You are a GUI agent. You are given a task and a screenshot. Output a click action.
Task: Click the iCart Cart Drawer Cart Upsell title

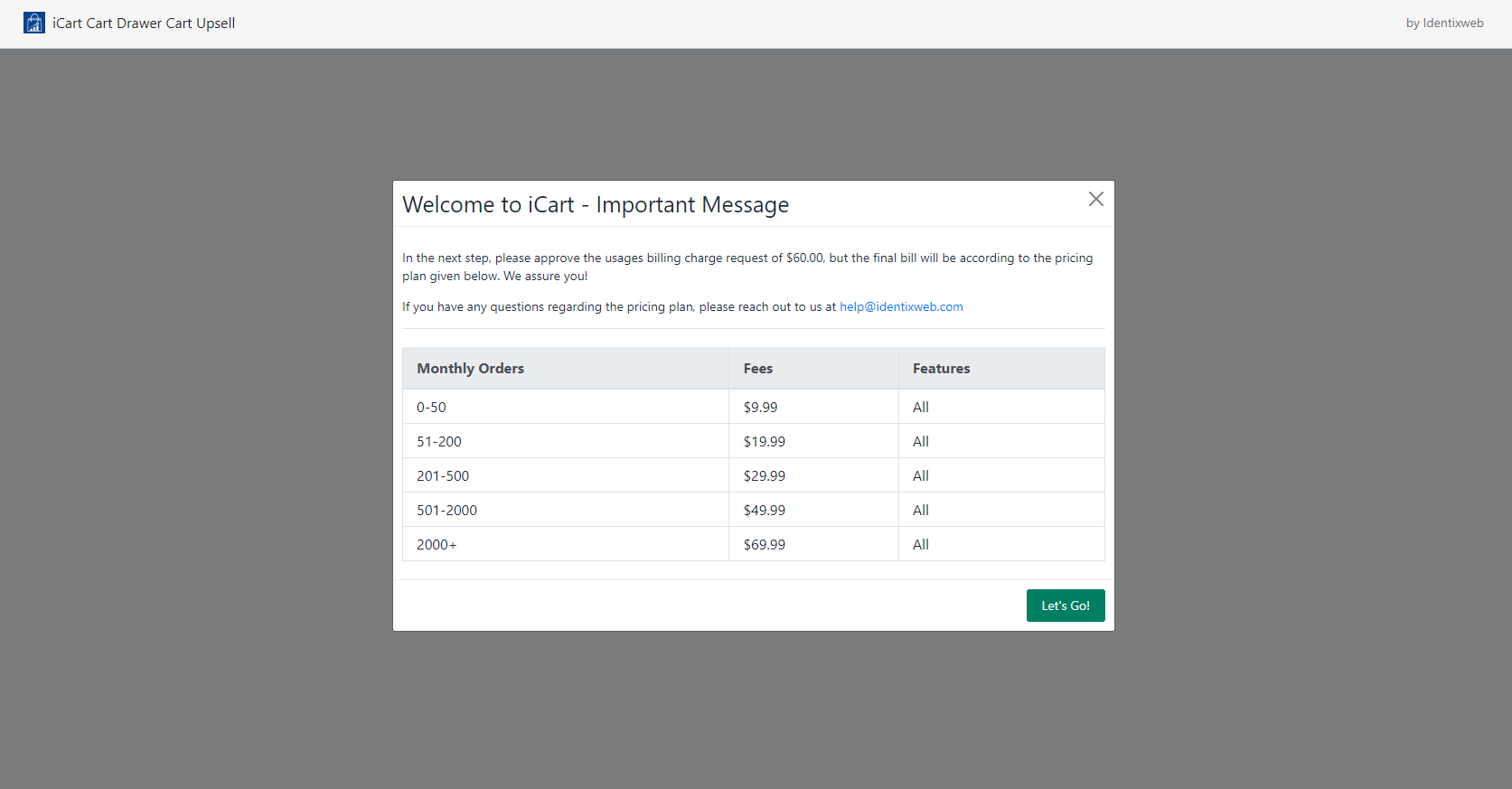tap(144, 23)
